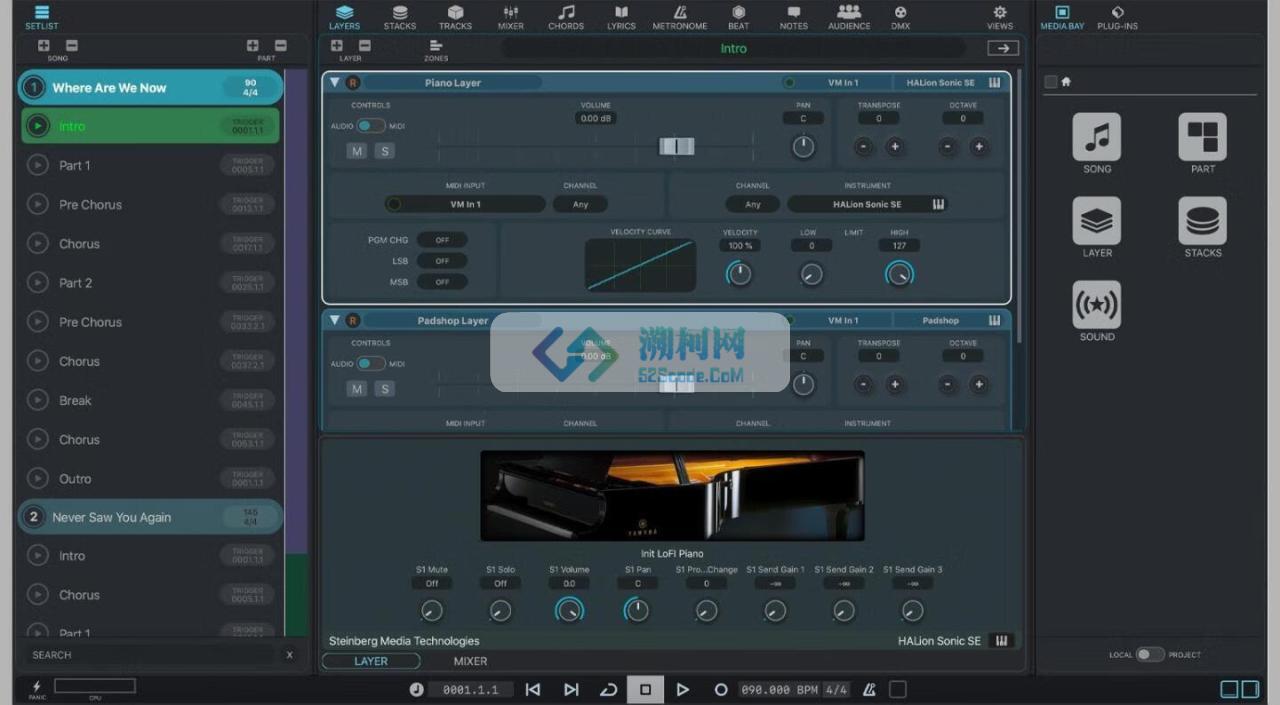
Task: Add a new song with plus button
Action: coord(44,46)
